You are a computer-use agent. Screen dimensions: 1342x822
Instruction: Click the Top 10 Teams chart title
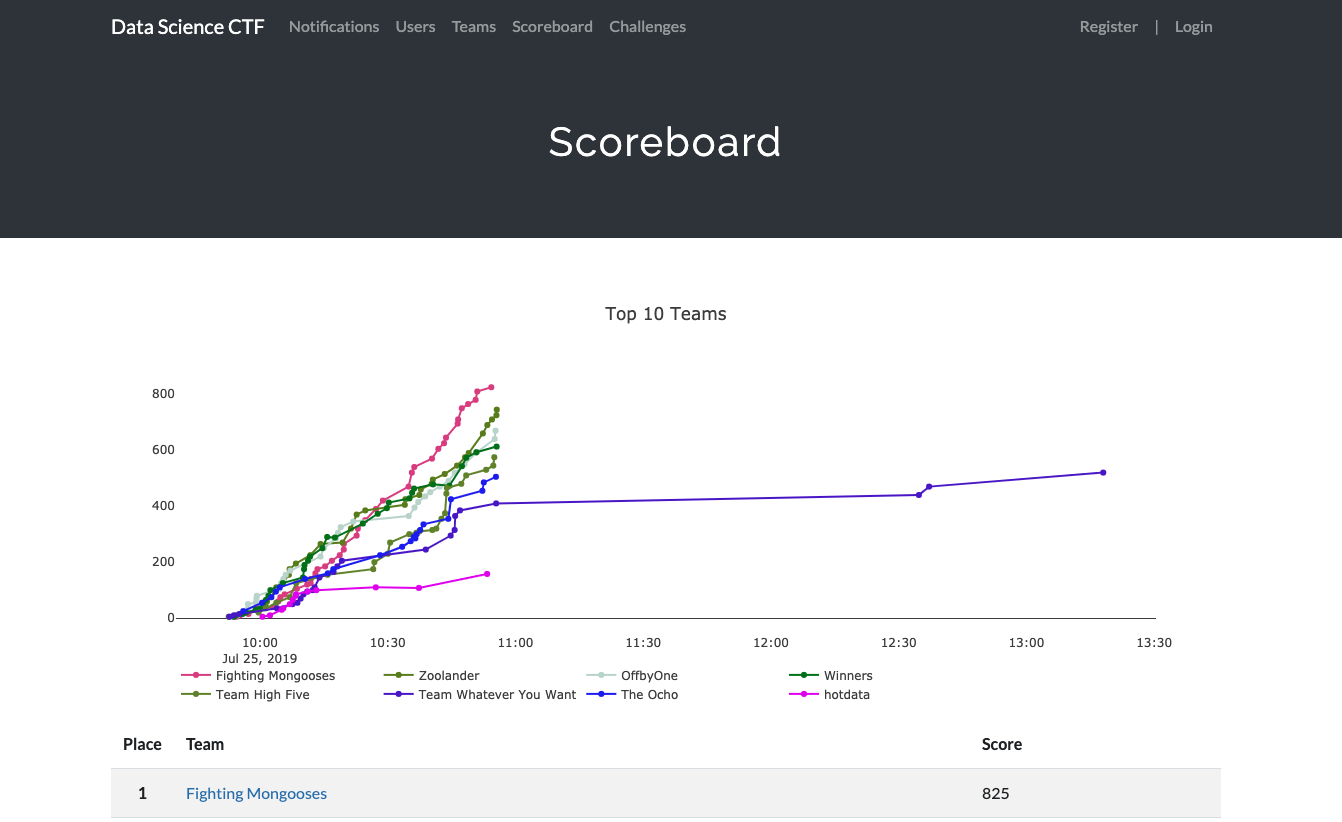coord(666,314)
